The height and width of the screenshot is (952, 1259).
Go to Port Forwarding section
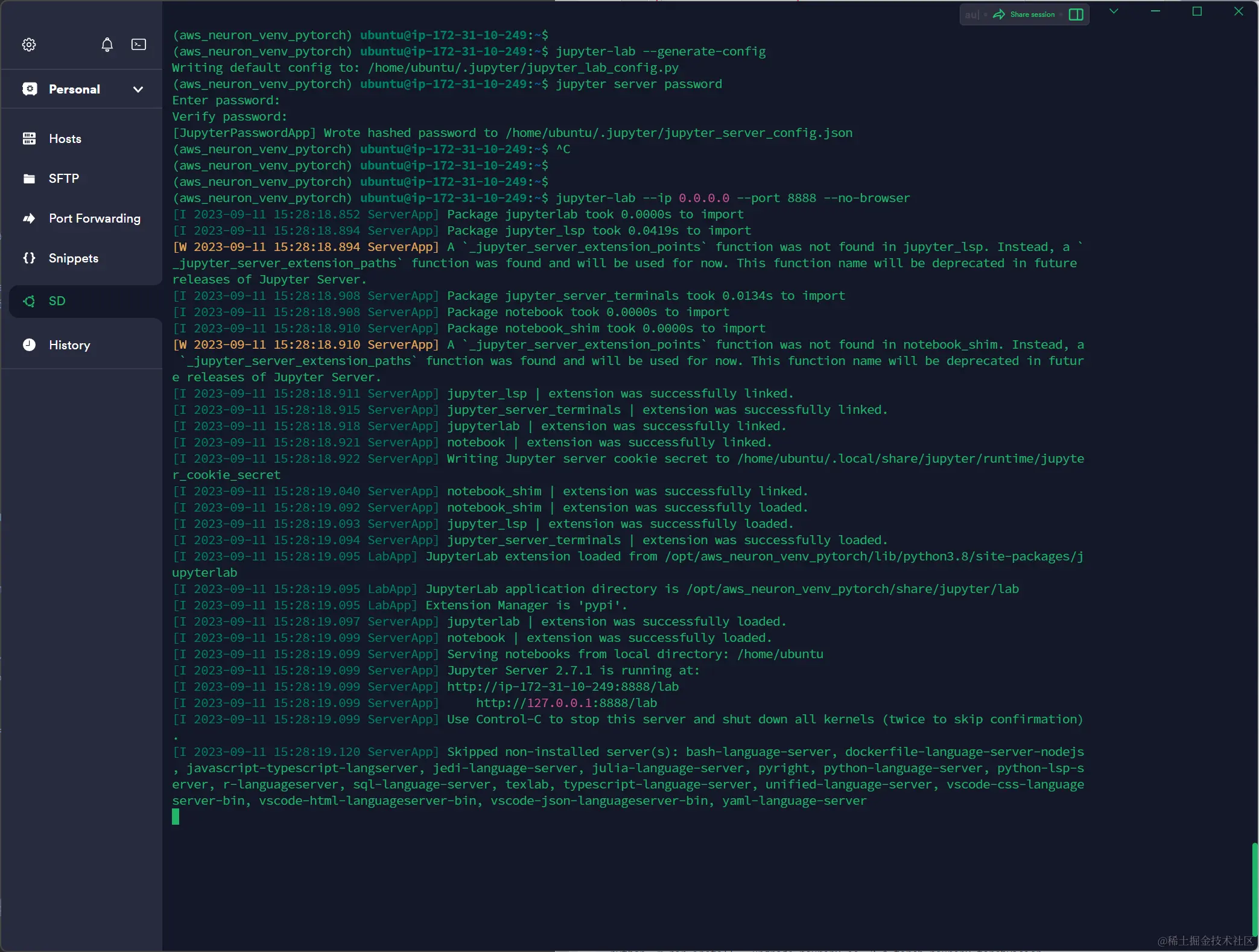[x=95, y=218]
